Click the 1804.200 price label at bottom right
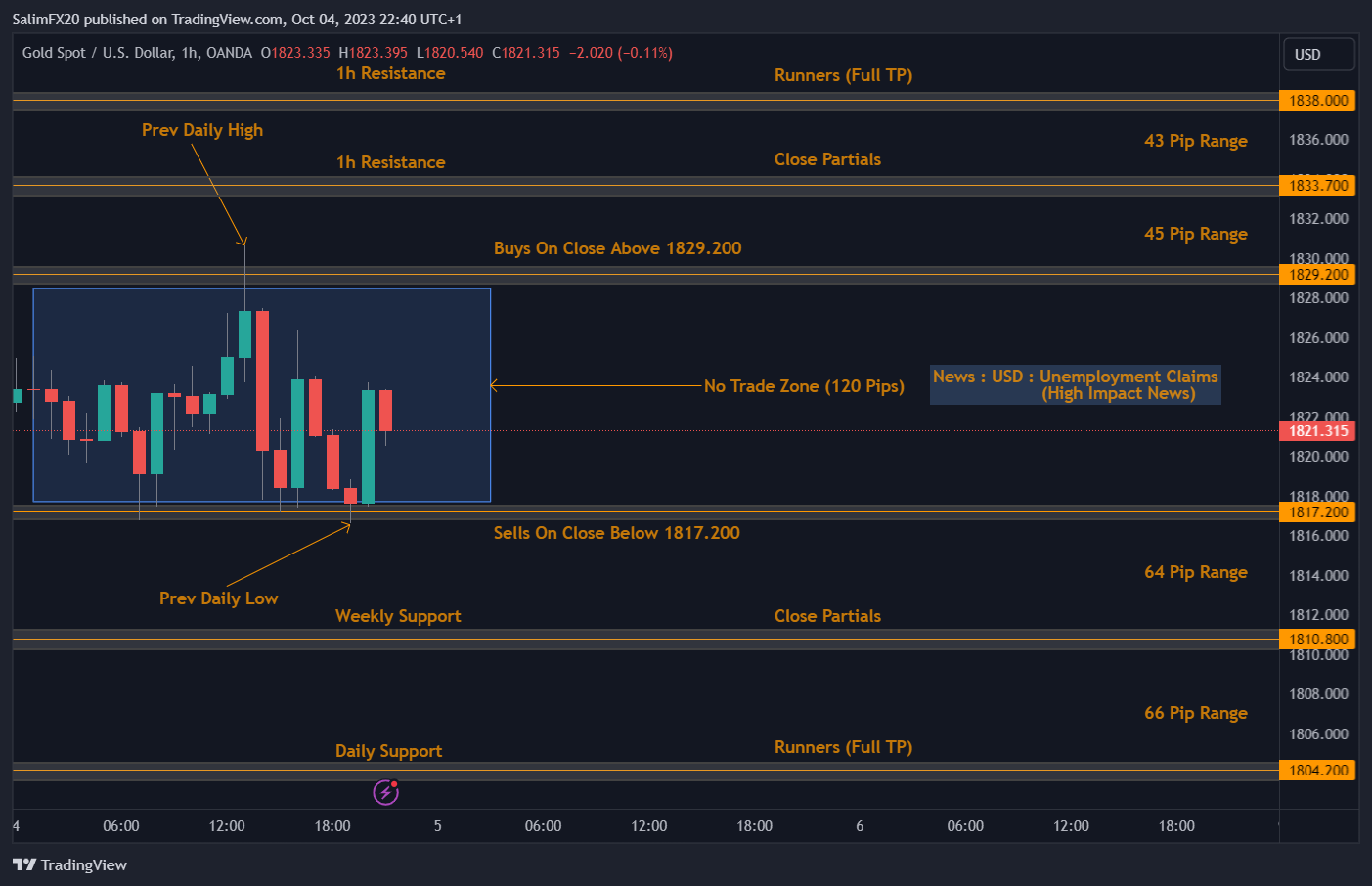The width and height of the screenshot is (1372, 886). coord(1317,771)
